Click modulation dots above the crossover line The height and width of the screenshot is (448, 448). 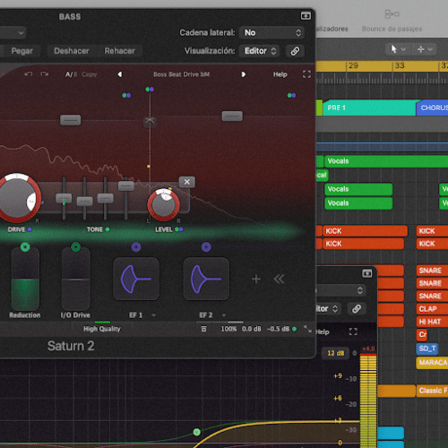tap(150, 89)
